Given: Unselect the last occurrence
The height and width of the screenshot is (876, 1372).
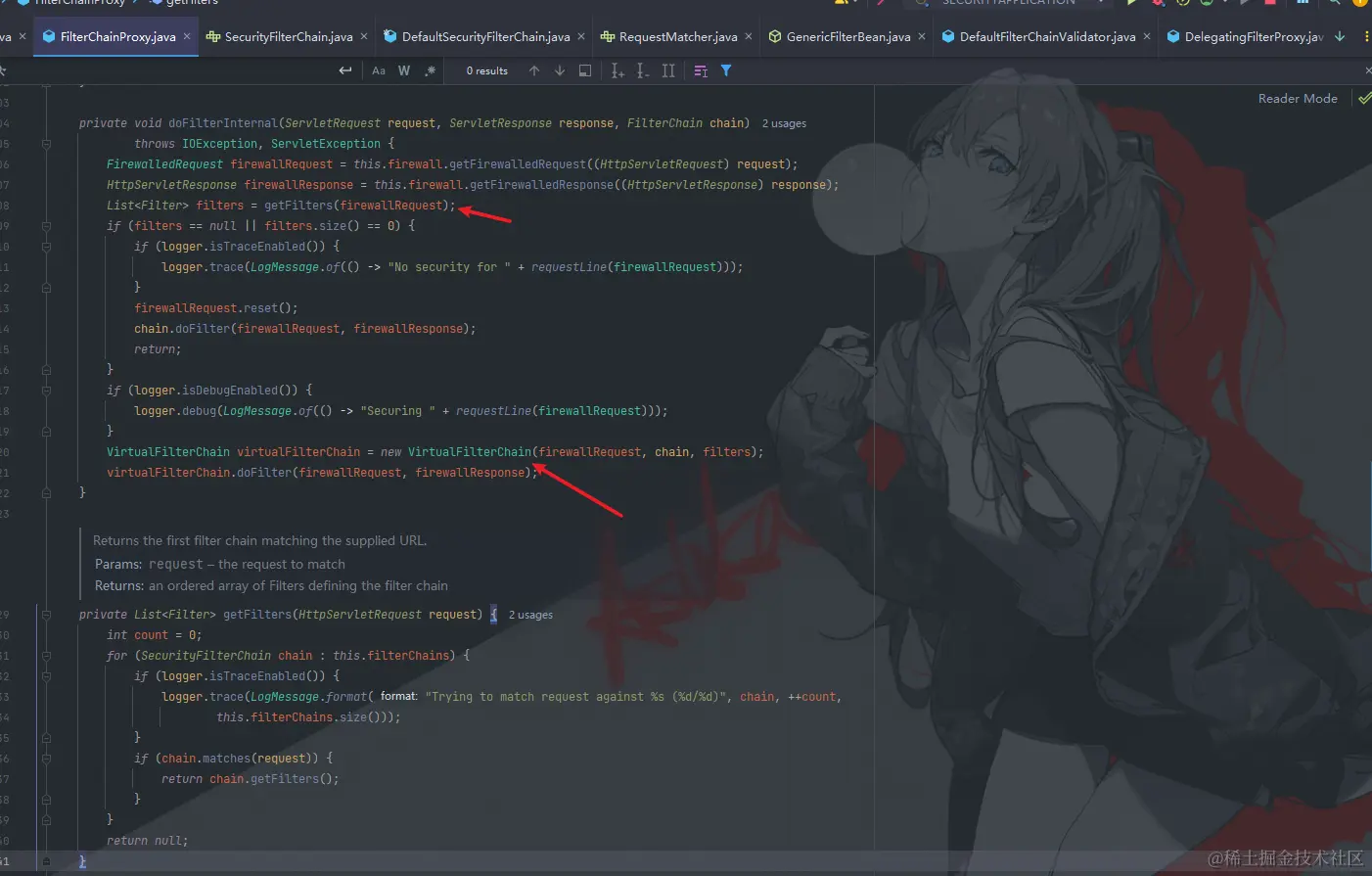Looking at the screenshot, I should (x=643, y=70).
